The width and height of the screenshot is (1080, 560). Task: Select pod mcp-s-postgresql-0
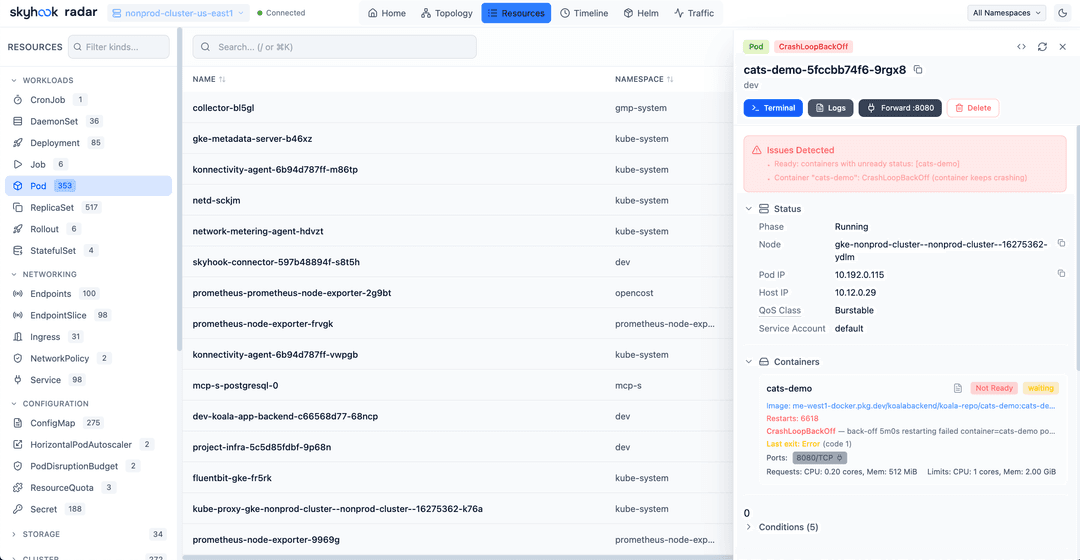[457, 386]
